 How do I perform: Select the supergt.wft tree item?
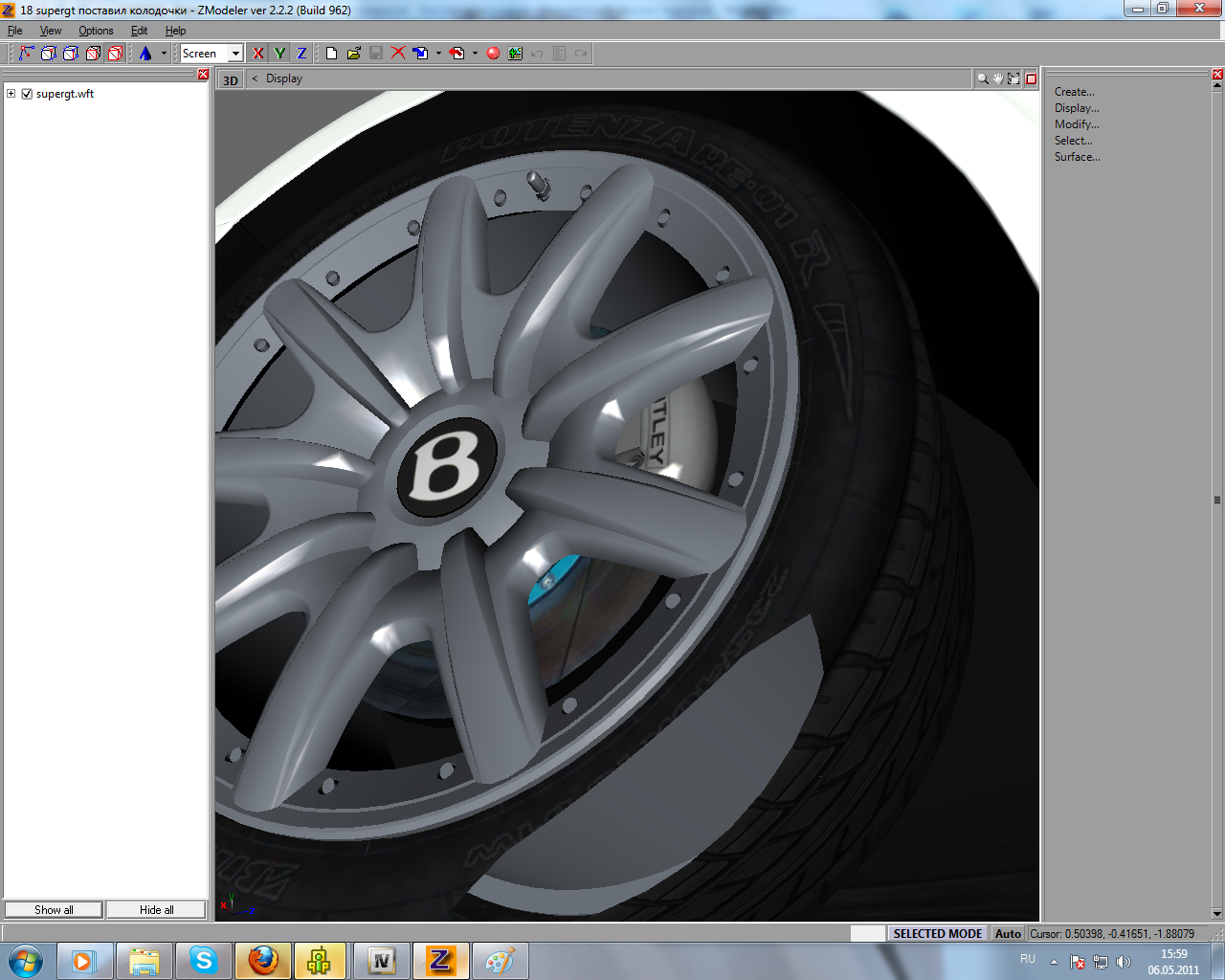[65, 94]
